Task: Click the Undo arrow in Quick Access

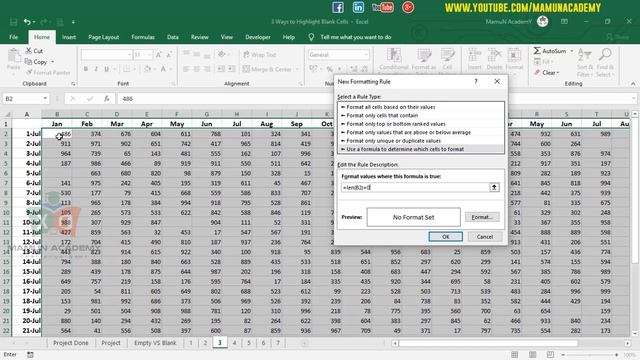Action: pos(27,22)
